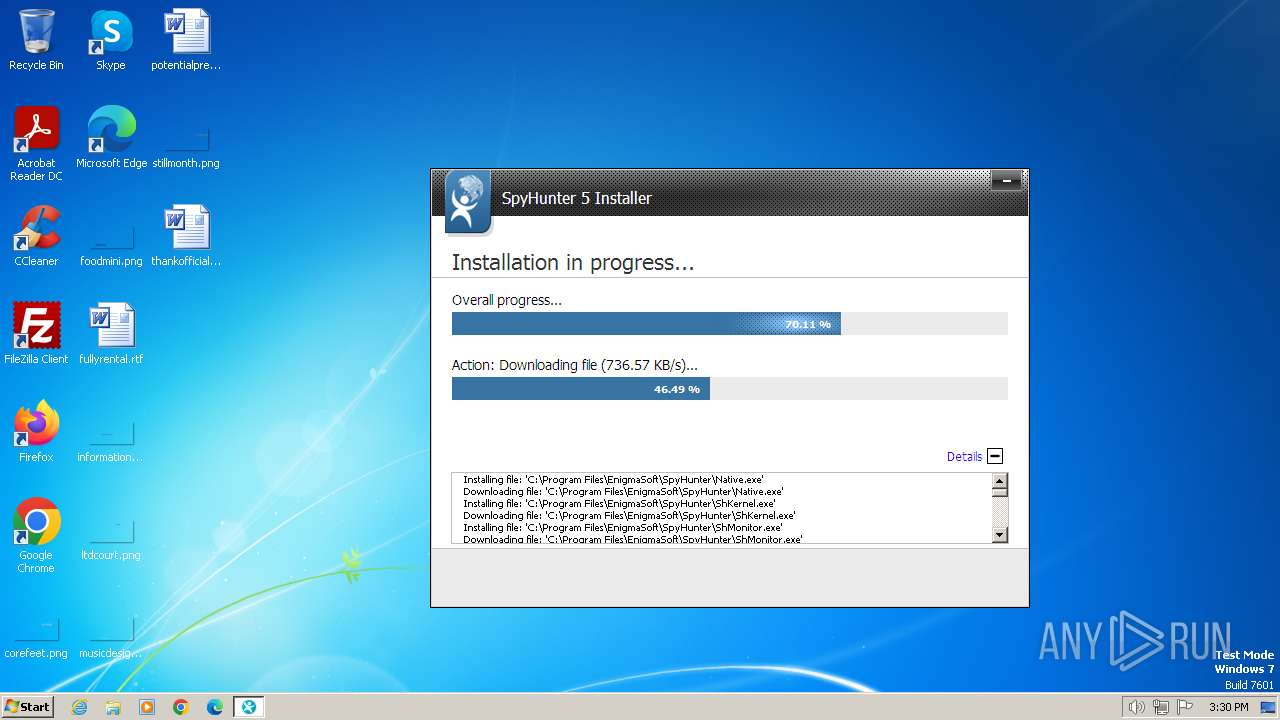Click the log scrollbar down arrow
Image resolution: width=1280 pixels, height=720 pixels.
tap(999, 536)
